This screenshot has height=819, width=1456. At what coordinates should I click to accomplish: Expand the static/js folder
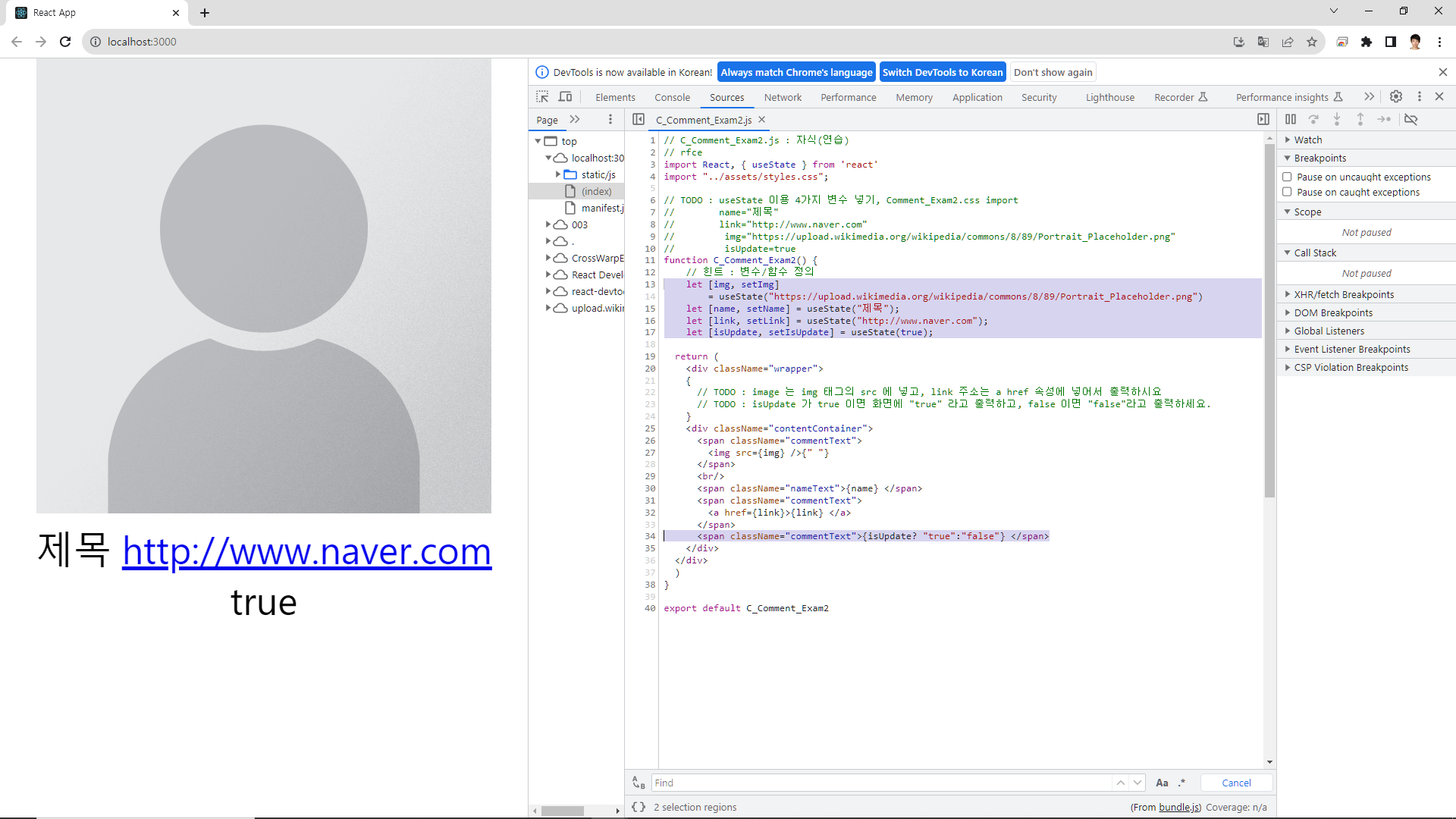tap(558, 174)
